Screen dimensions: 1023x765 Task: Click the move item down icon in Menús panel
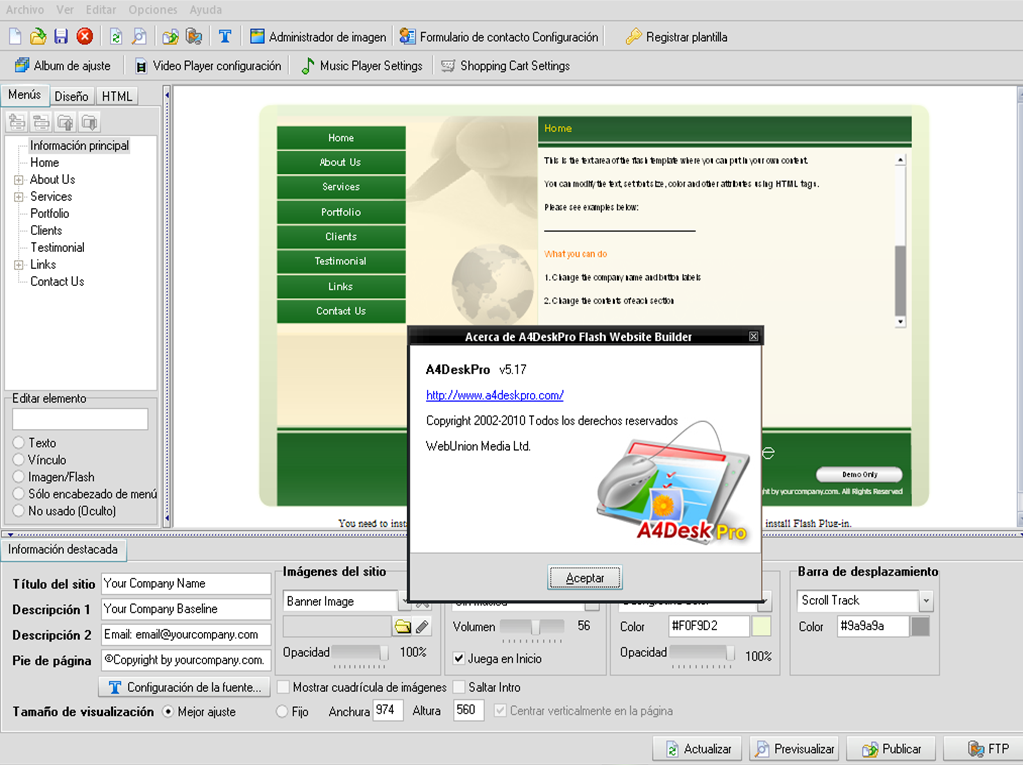coord(89,122)
